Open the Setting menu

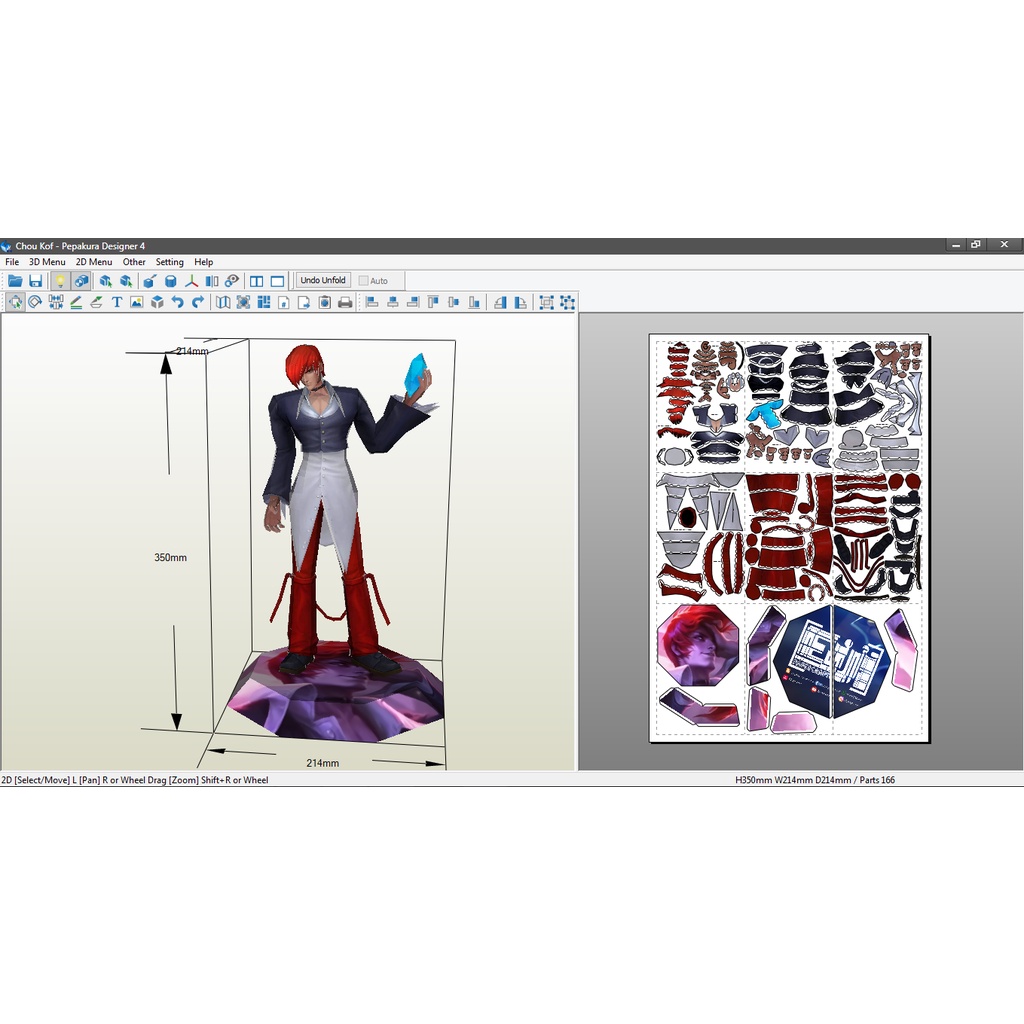169,261
